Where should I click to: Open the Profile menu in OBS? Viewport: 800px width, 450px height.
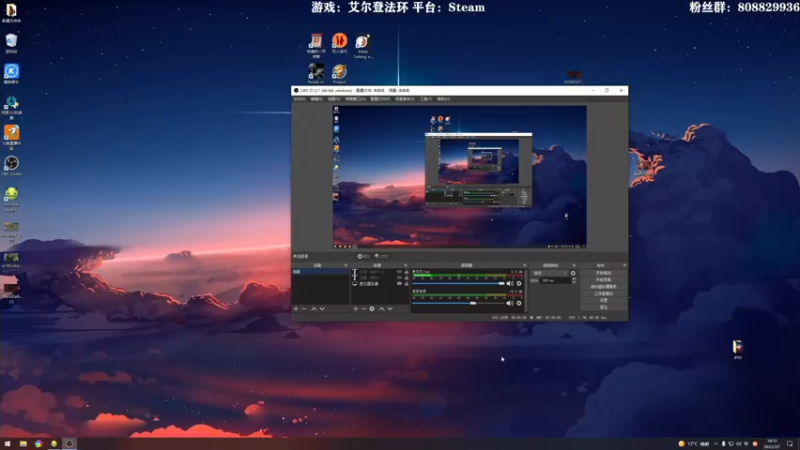click(x=380, y=99)
